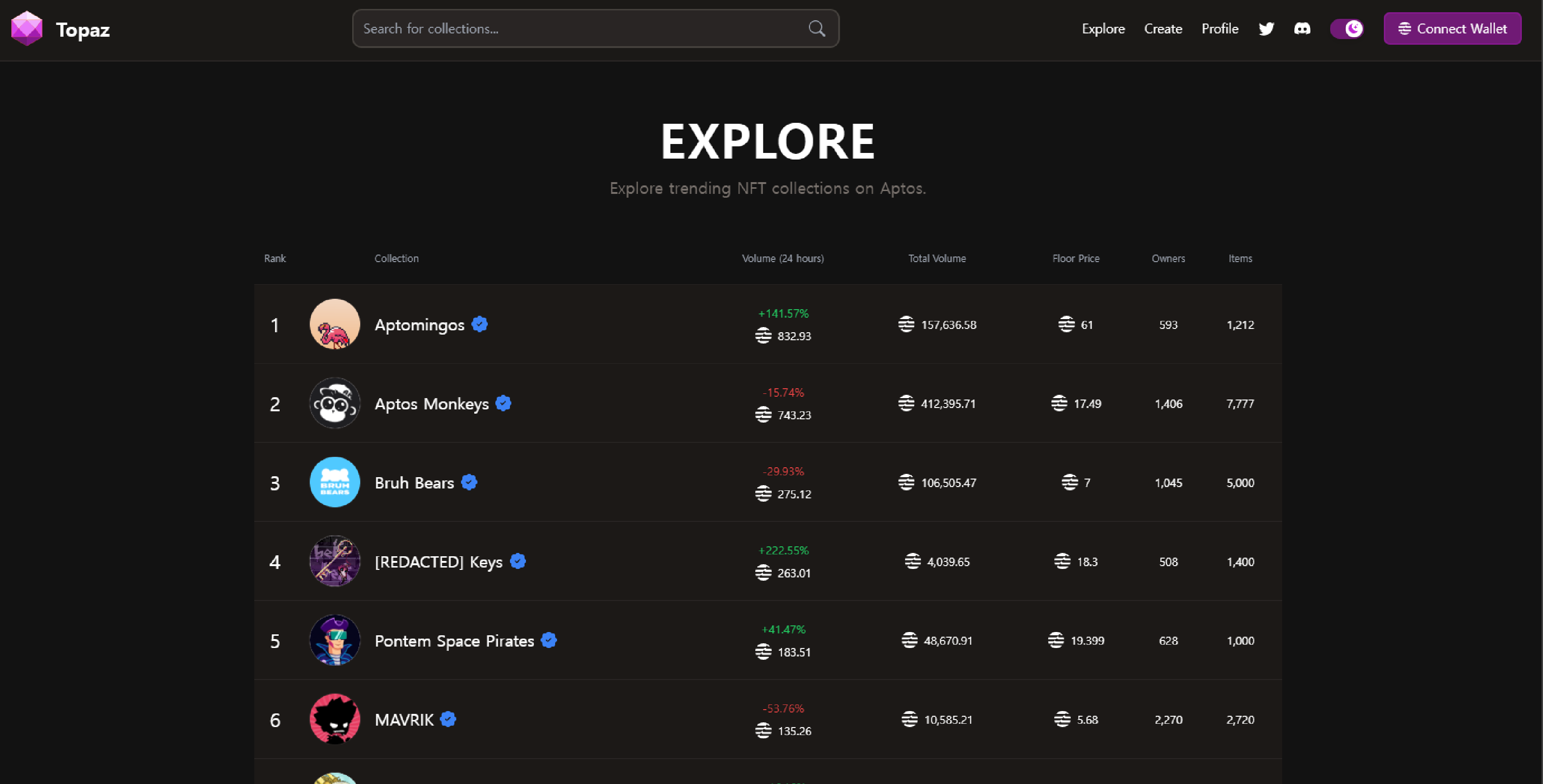The width and height of the screenshot is (1543, 784).
Task: Click the -15.74% change value
Action: tap(783, 392)
